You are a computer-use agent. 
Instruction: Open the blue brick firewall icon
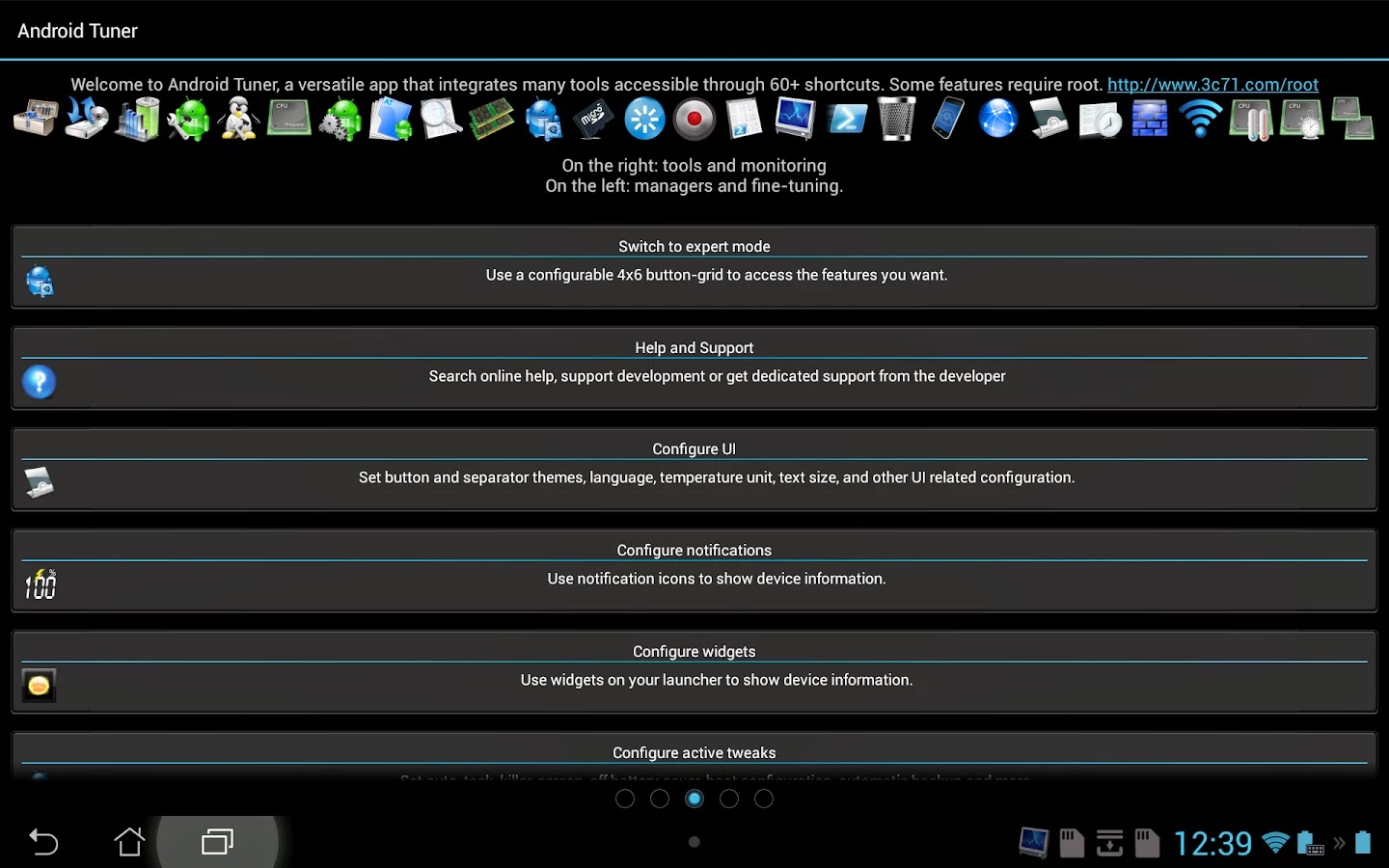(x=1150, y=120)
